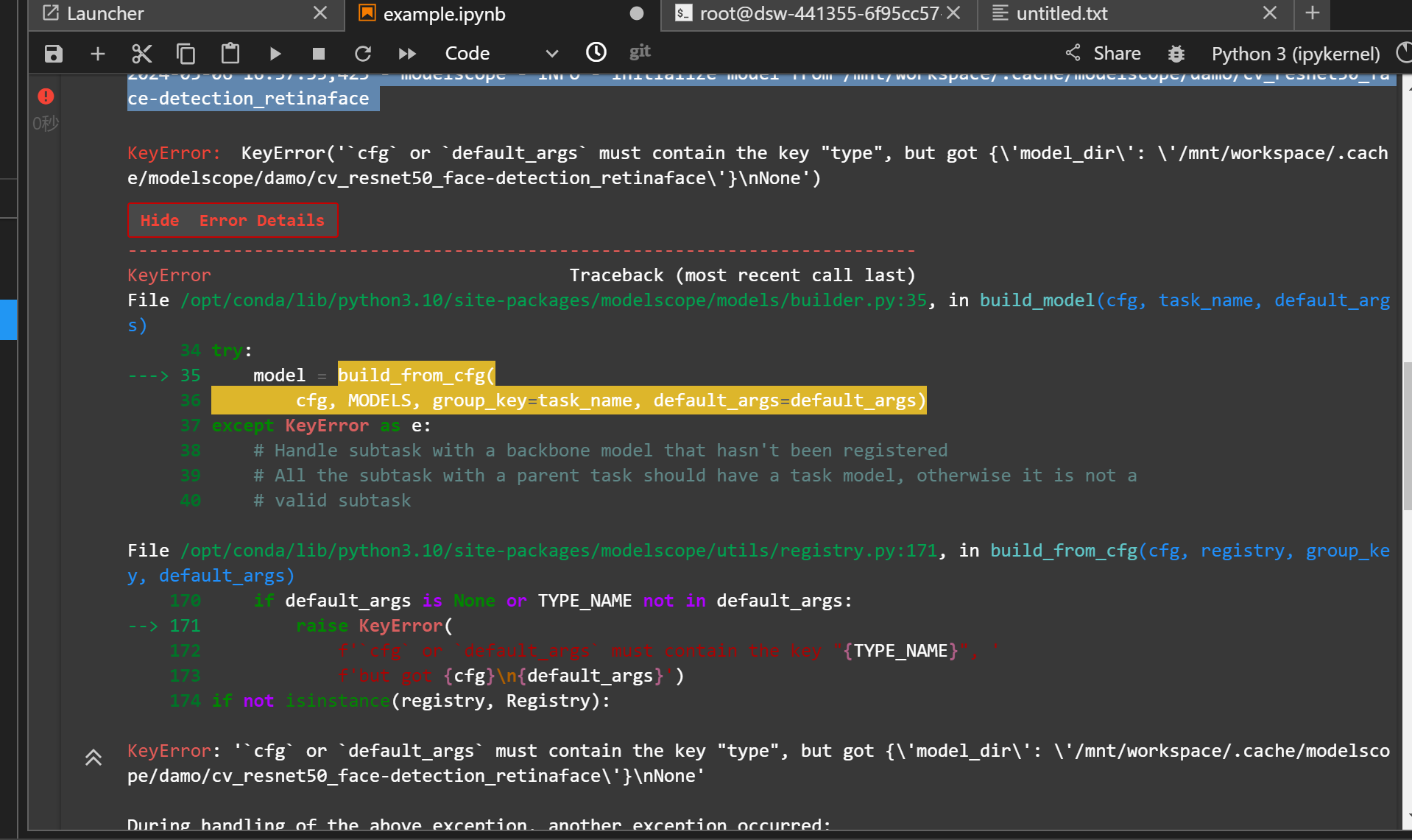Click the builder.py:35 file path

click(554, 300)
